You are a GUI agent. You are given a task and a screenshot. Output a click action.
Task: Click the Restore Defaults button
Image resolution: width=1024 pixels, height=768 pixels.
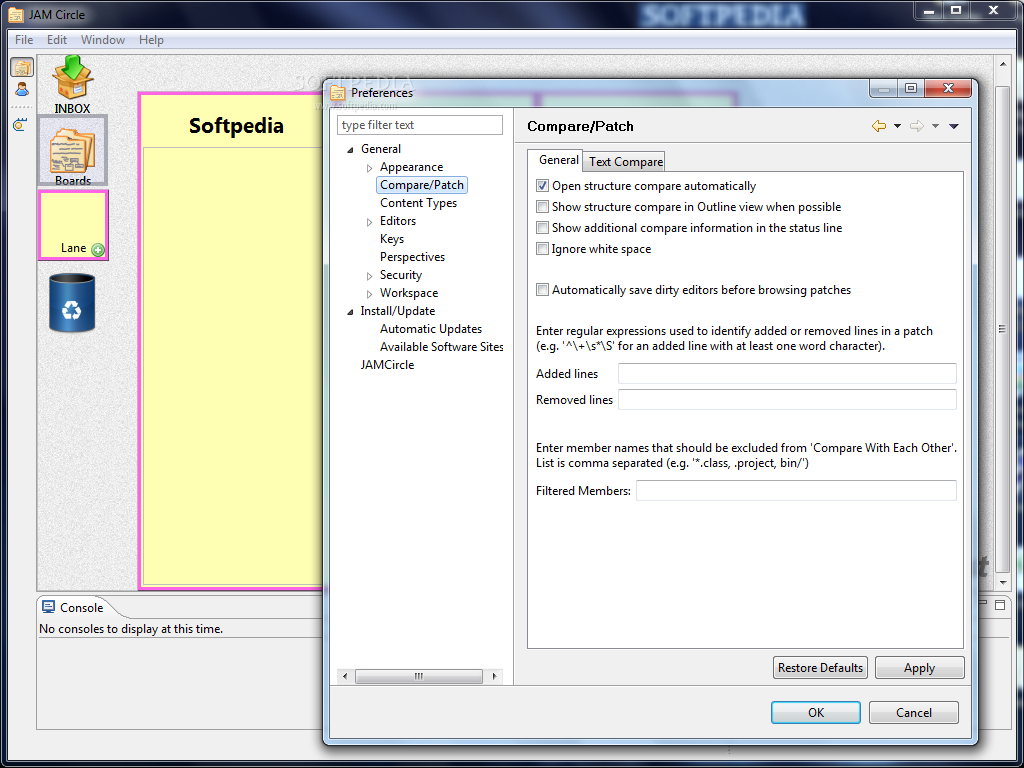click(x=820, y=667)
